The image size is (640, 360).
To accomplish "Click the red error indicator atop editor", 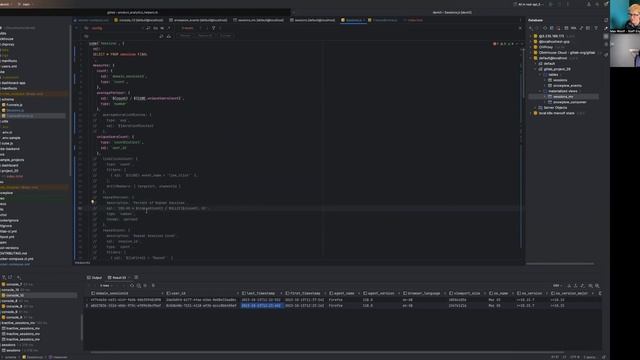I will 495,44.
